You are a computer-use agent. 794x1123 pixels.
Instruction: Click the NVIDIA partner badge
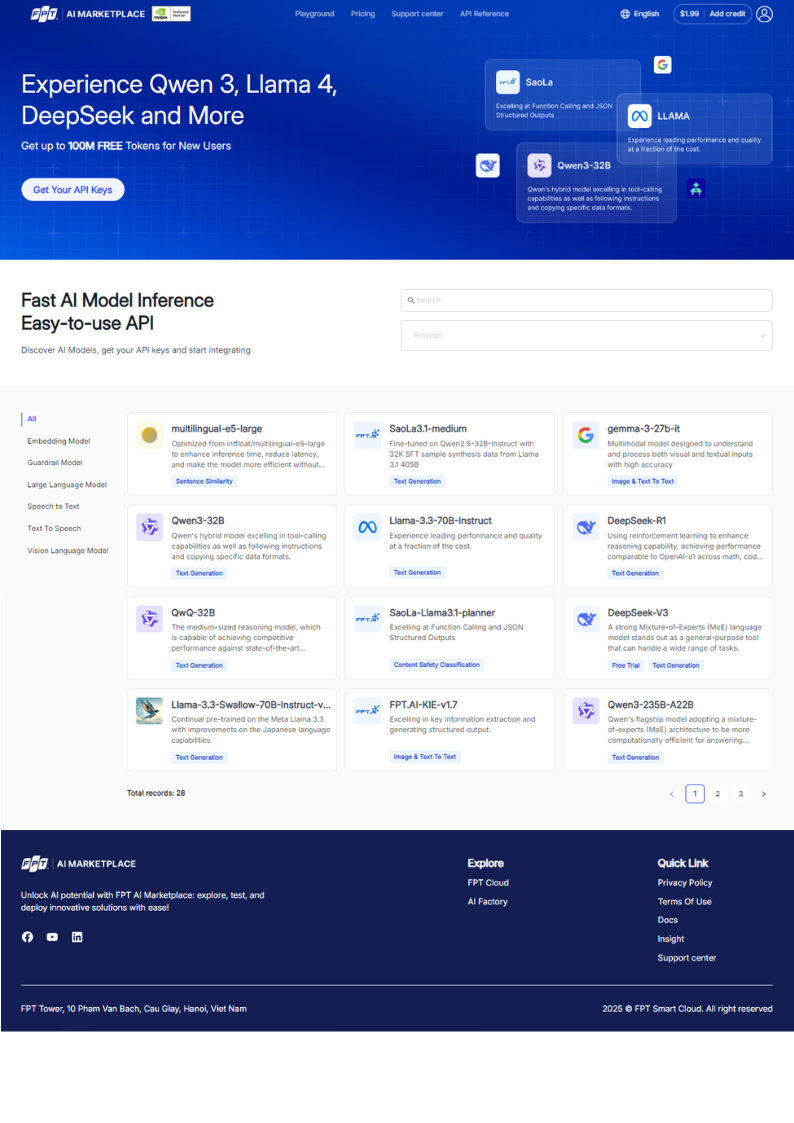(171, 14)
